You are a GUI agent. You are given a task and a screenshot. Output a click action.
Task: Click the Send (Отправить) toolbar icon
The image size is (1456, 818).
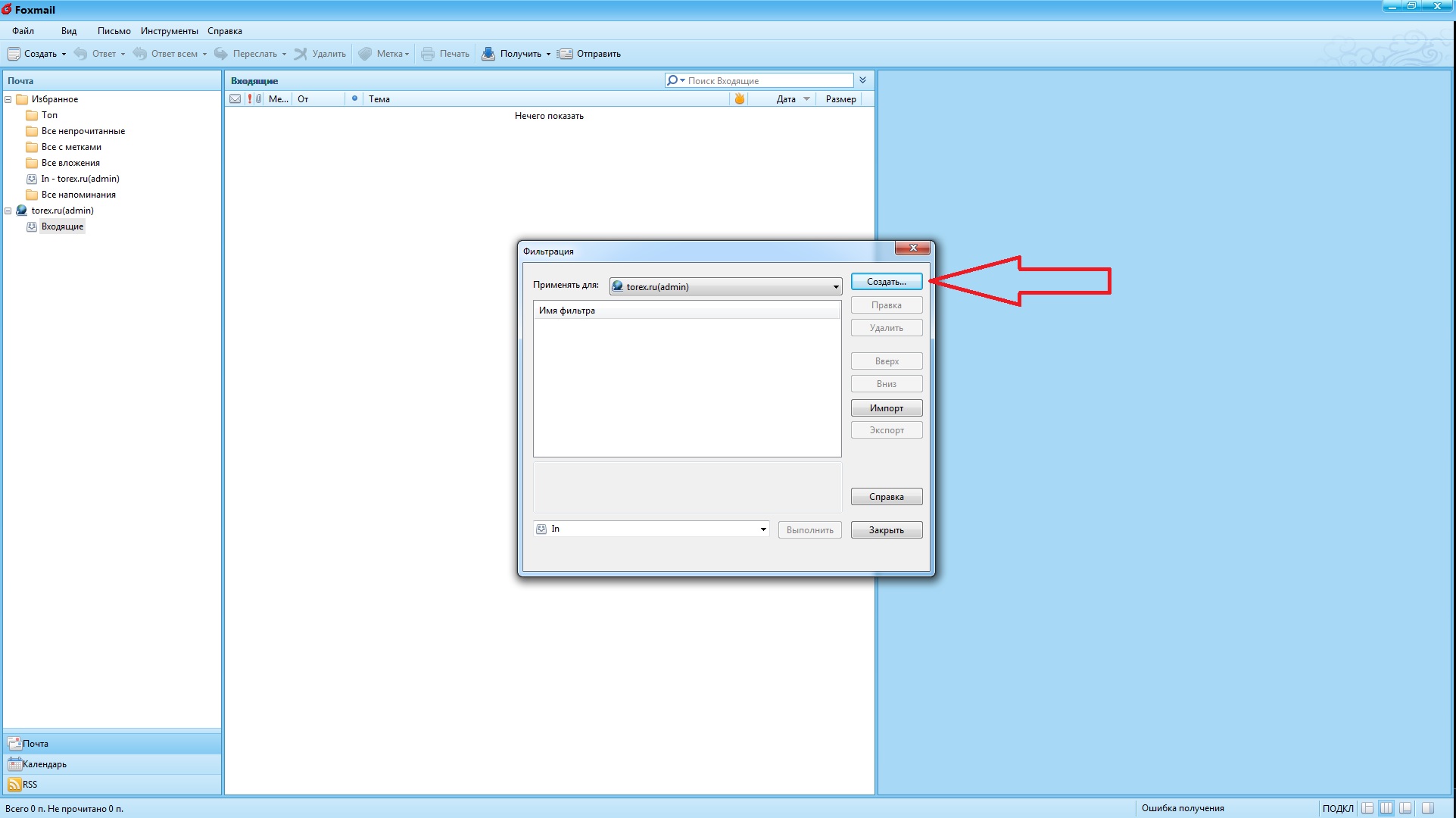pyautogui.click(x=565, y=54)
